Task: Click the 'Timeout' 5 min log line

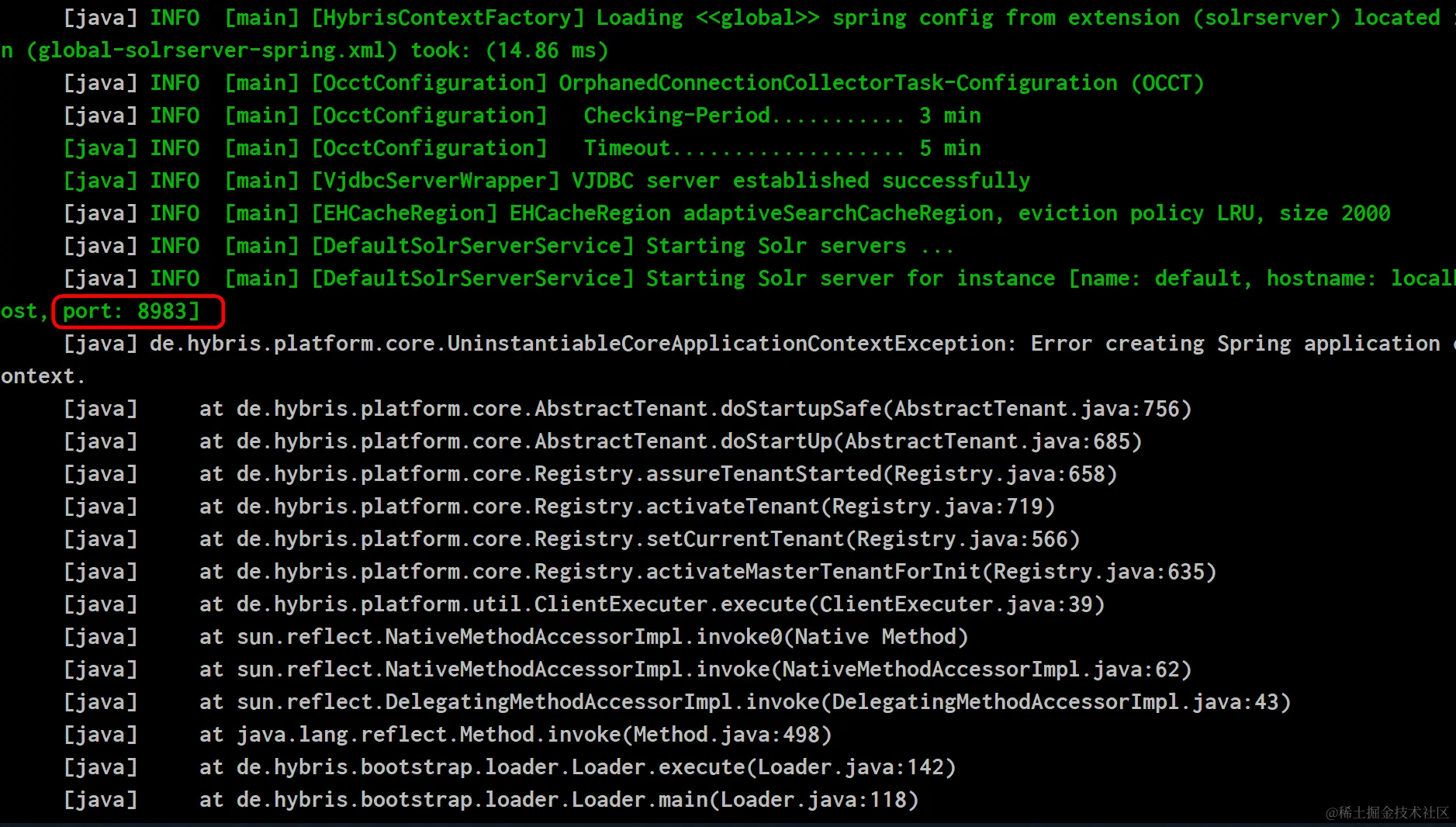Action: (x=522, y=149)
